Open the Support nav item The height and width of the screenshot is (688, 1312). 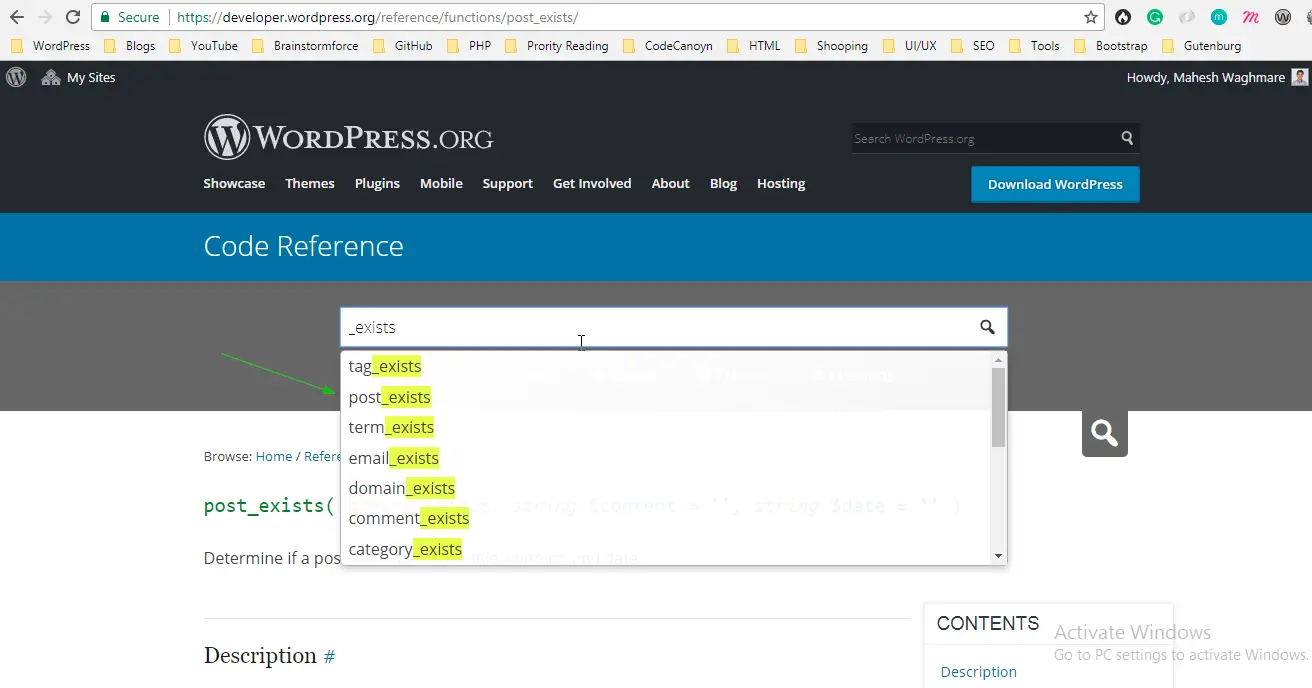[x=508, y=183]
